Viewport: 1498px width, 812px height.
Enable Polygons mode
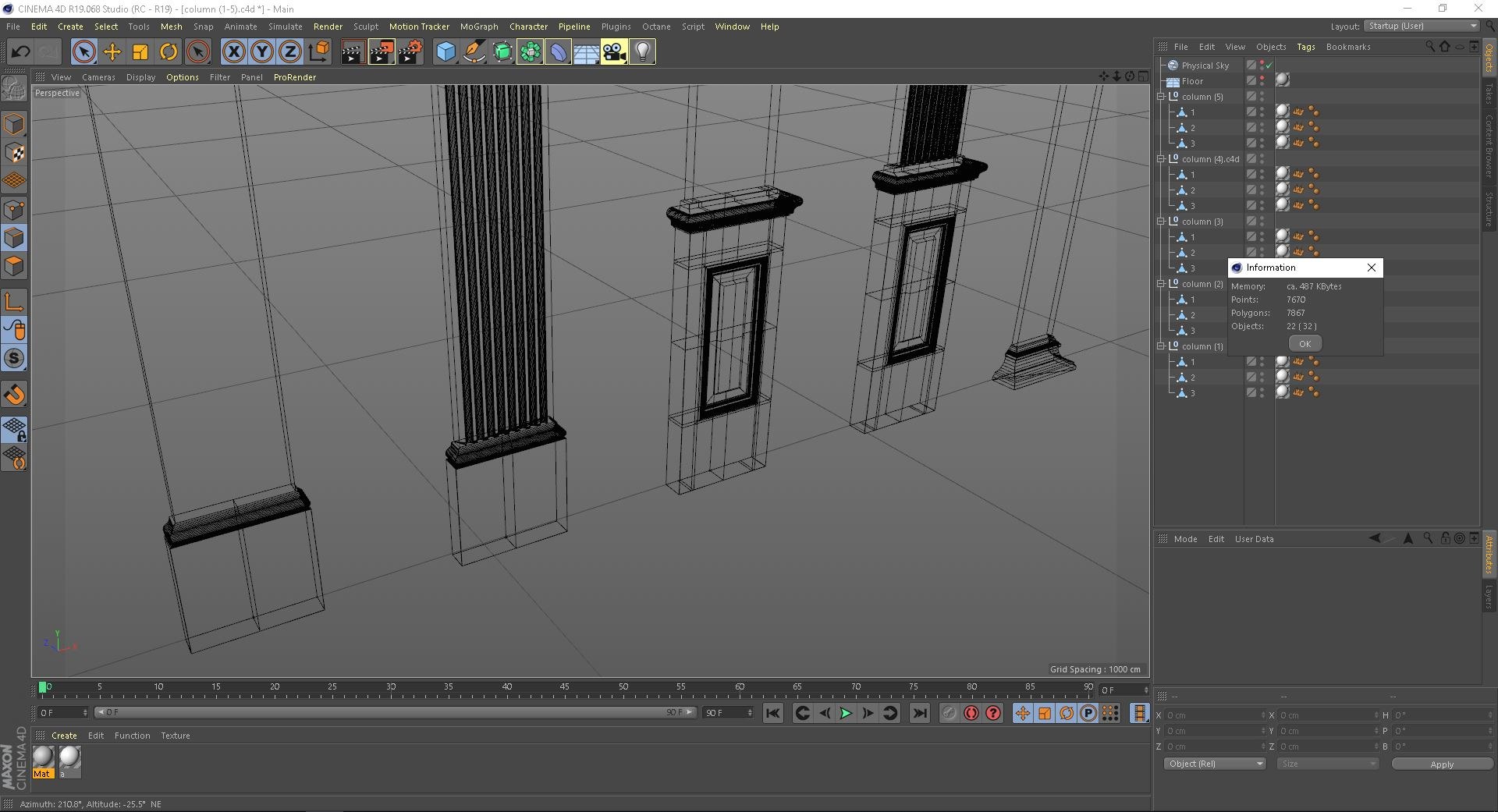point(14,266)
